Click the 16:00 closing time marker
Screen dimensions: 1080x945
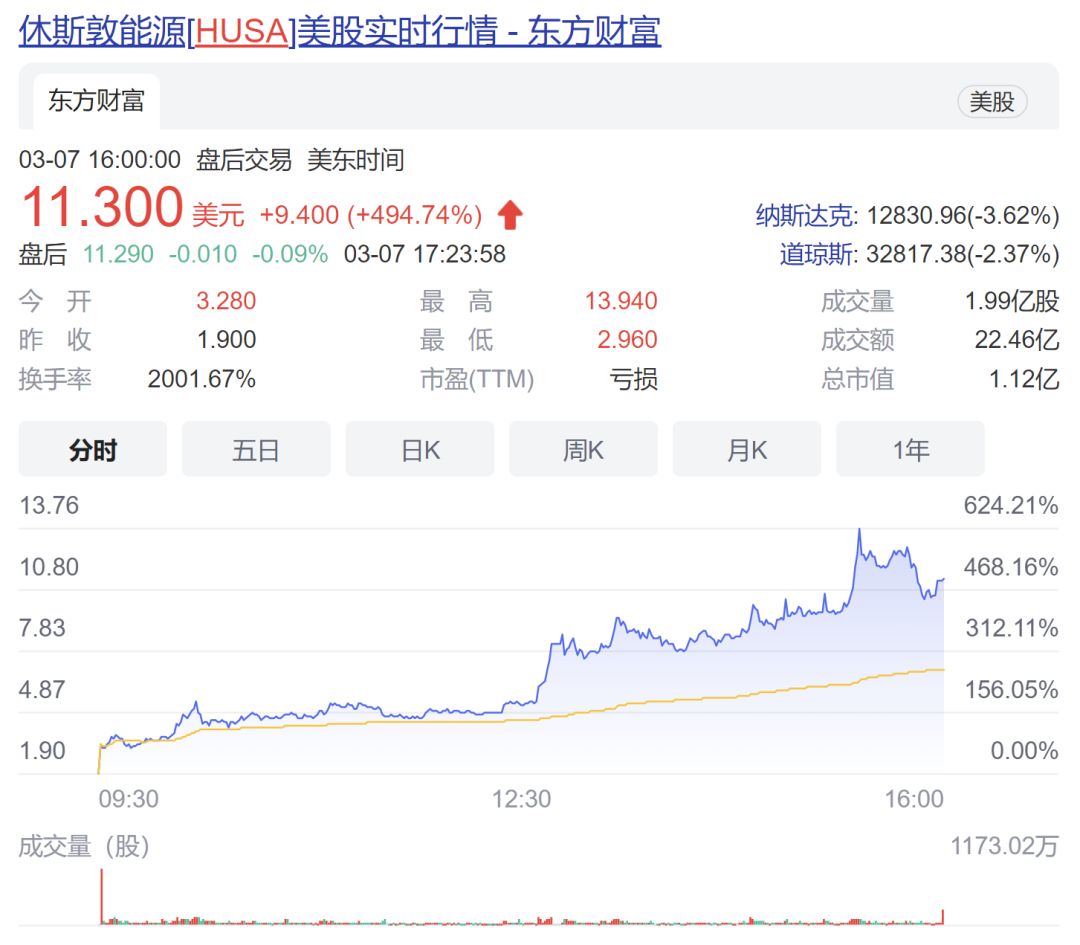(x=915, y=799)
